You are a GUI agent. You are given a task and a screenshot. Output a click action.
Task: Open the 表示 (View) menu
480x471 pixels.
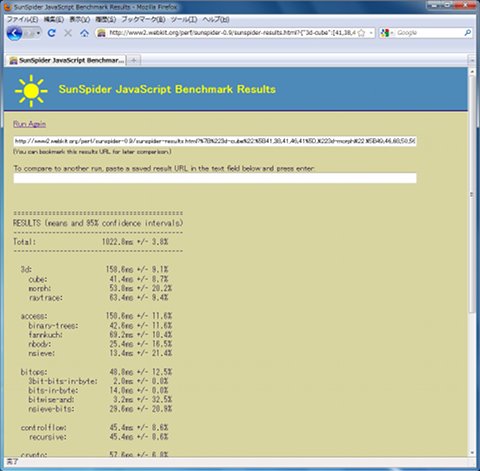(79, 20)
